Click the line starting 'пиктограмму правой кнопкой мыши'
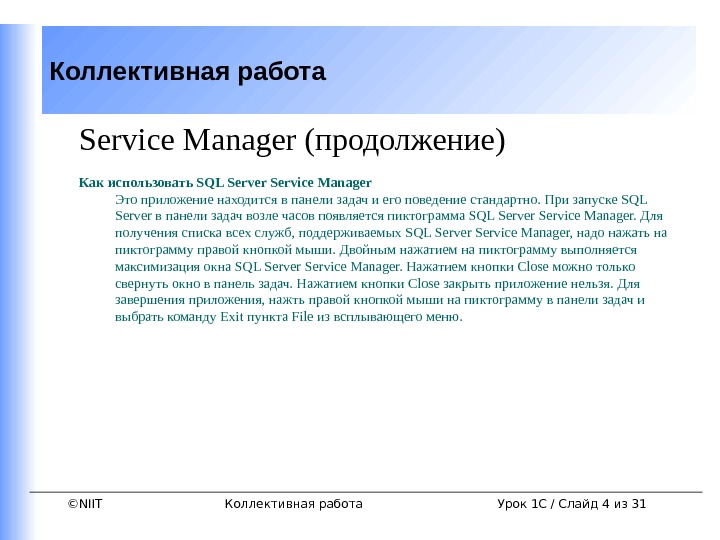 point(376,250)
